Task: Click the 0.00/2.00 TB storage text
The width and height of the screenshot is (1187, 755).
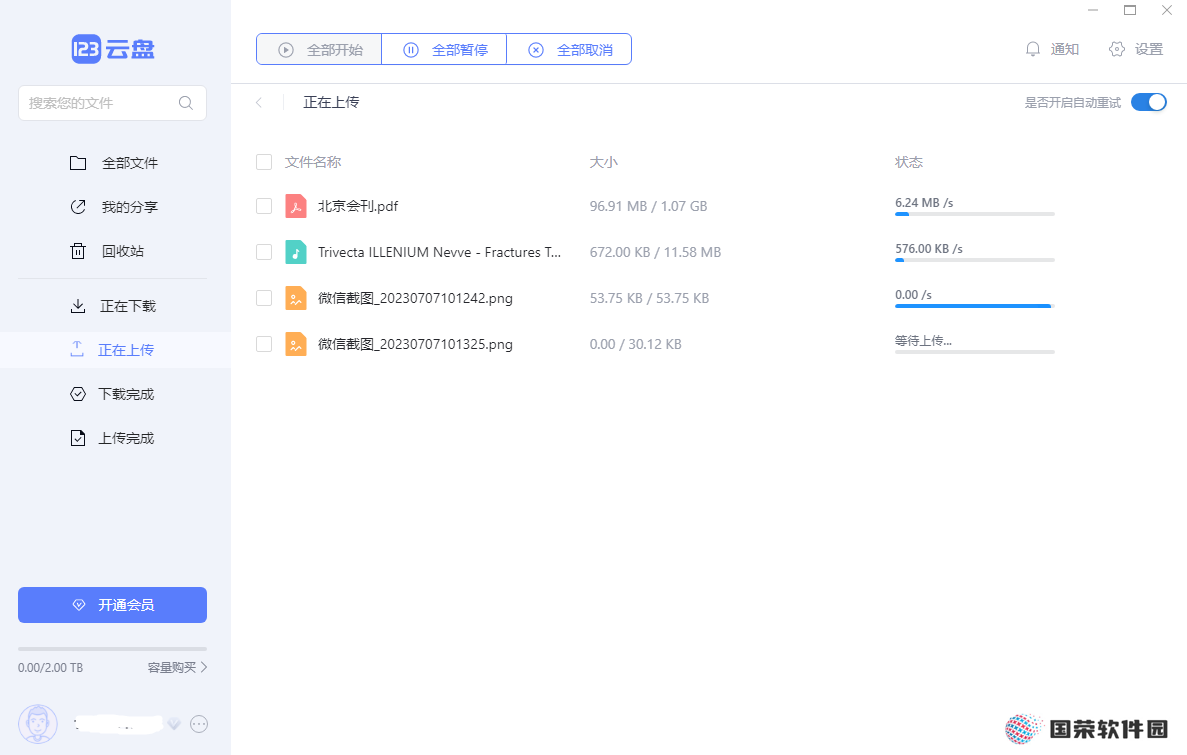Action: point(51,667)
